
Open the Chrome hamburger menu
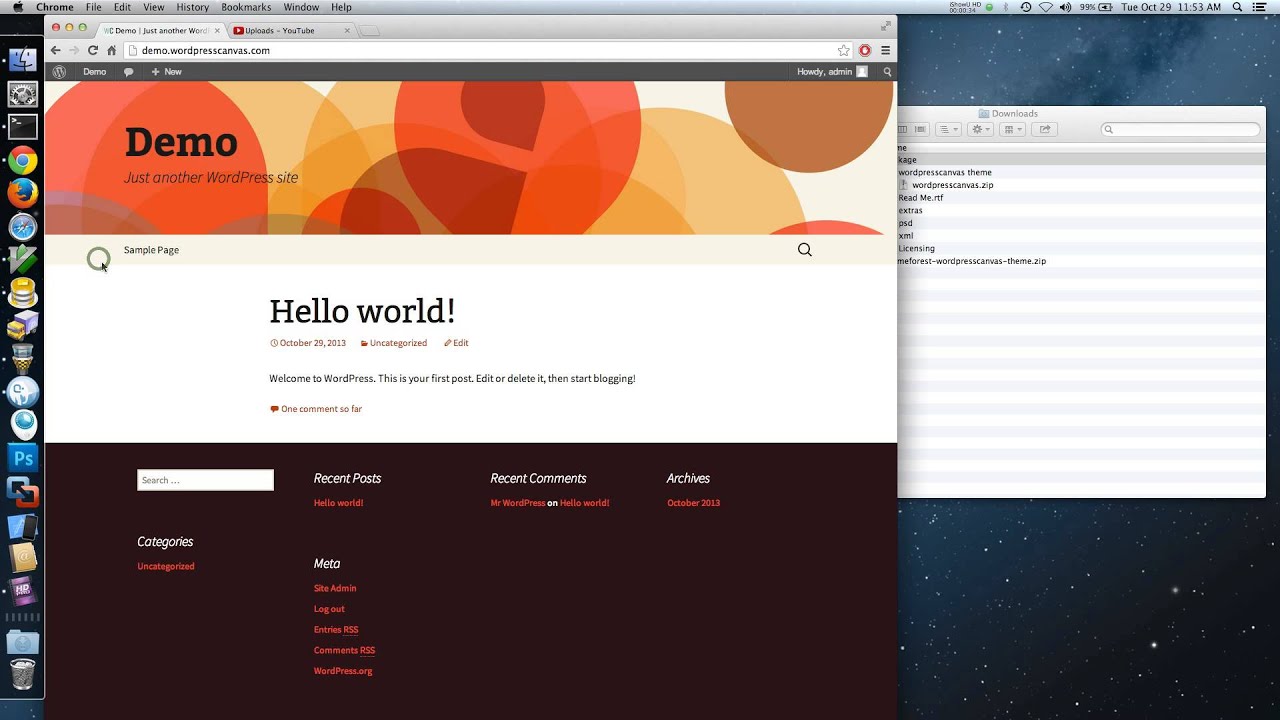885,50
